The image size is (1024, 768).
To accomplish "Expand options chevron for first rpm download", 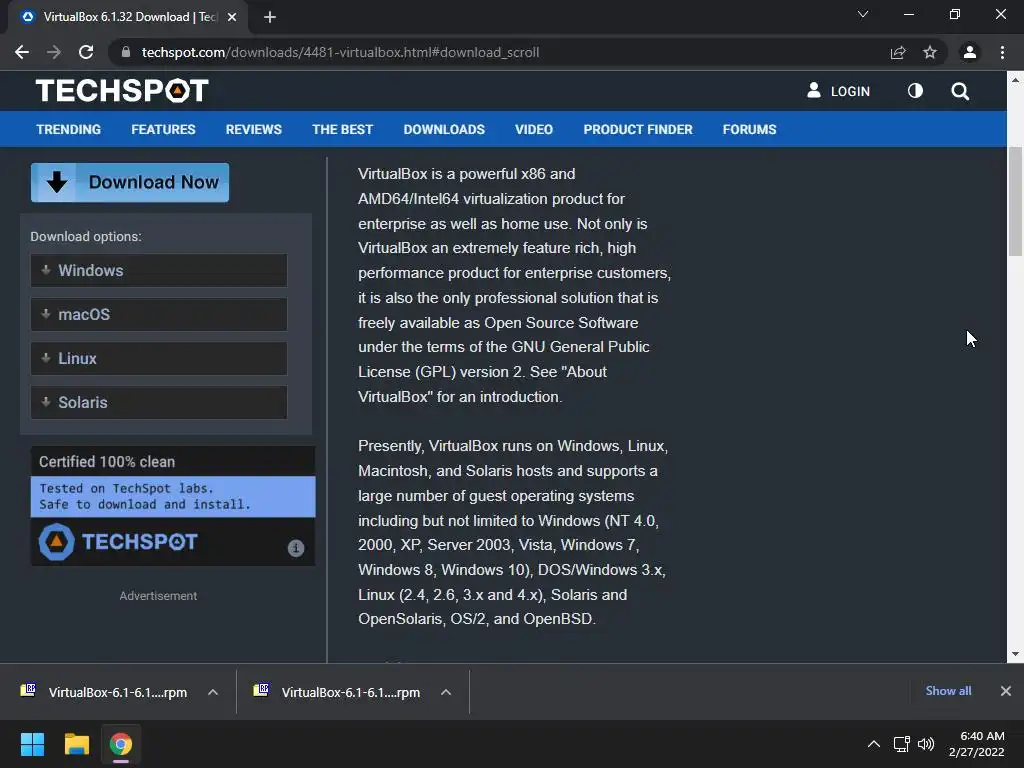I will [213, 692].
